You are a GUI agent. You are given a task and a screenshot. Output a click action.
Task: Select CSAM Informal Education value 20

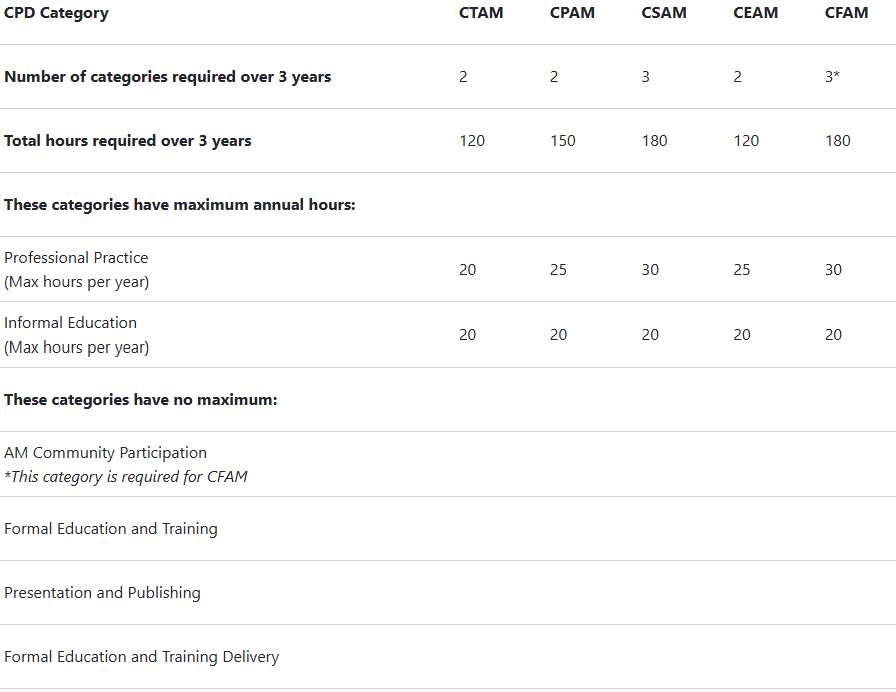point(650,335)
